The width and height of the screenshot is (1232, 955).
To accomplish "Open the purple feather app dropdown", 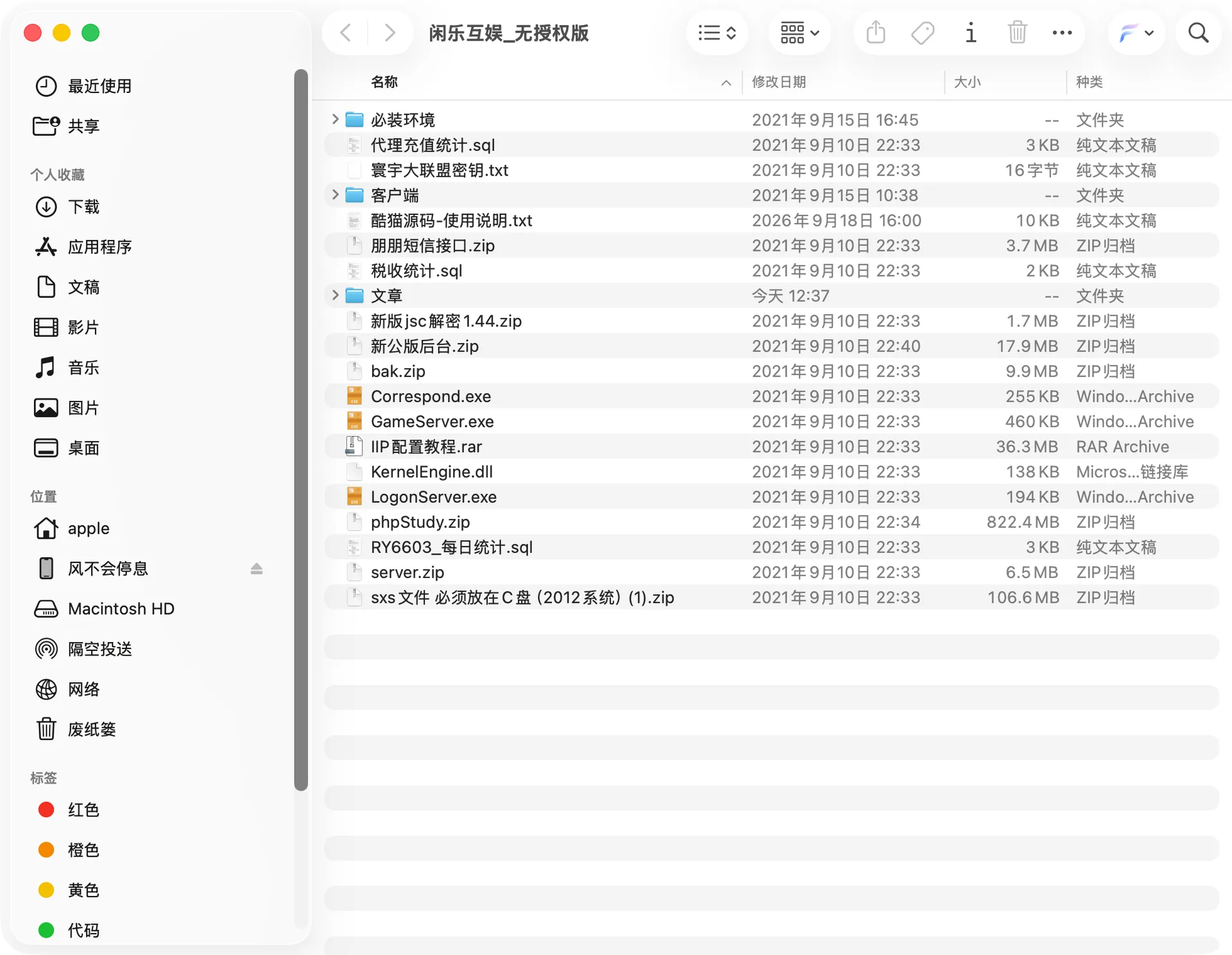I will coord(1136,33).
